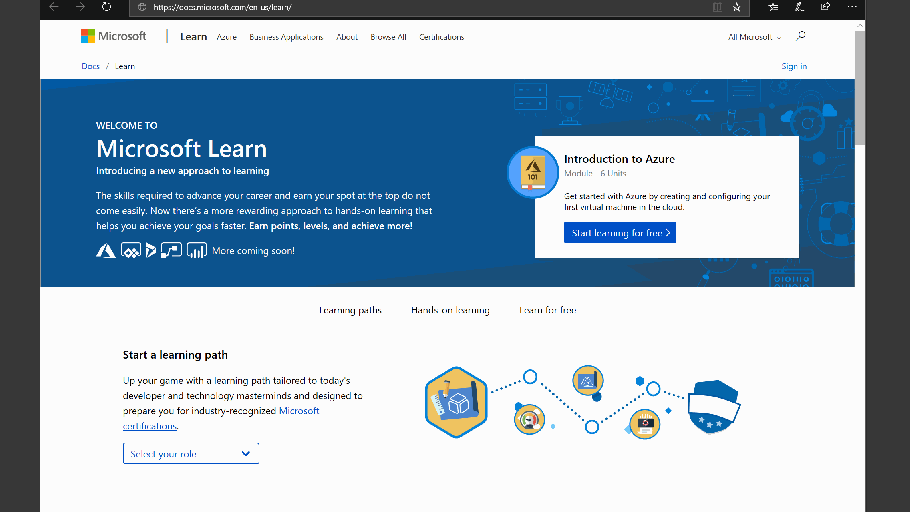This screenshot has height=512, width=910.
Task: Open Business Applications nav item
Action: coord(286,37)
